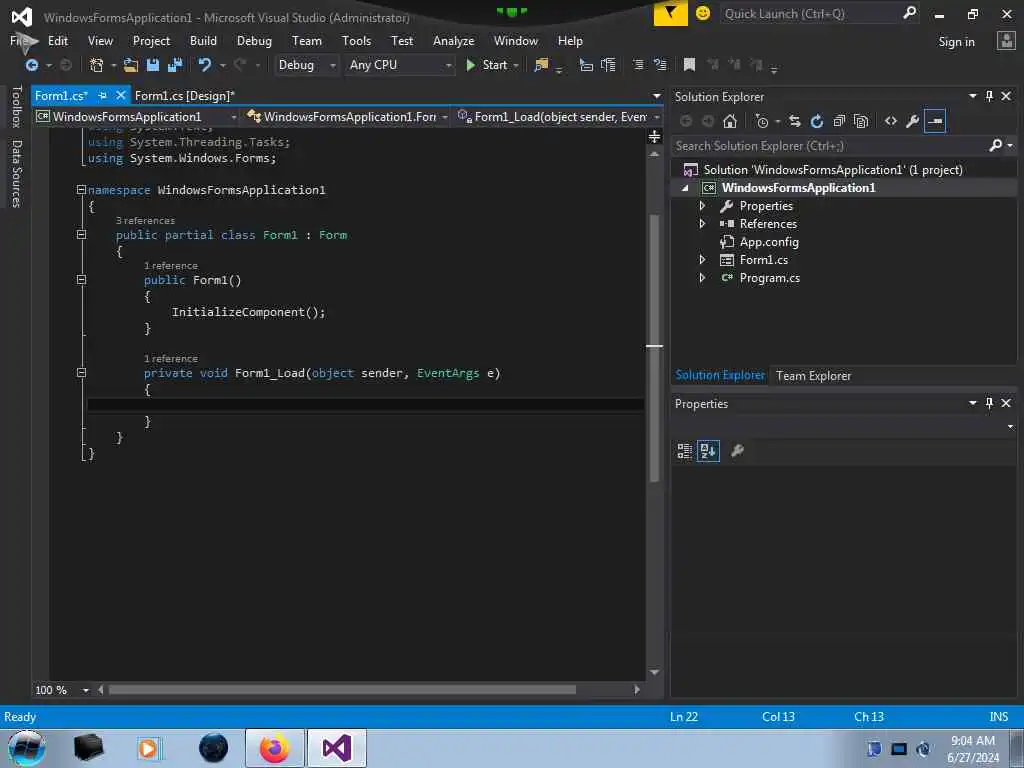Expand the Properties node in solution tree
The height and width of the screenshot is (768, 1024).
(x=702, y=206)
